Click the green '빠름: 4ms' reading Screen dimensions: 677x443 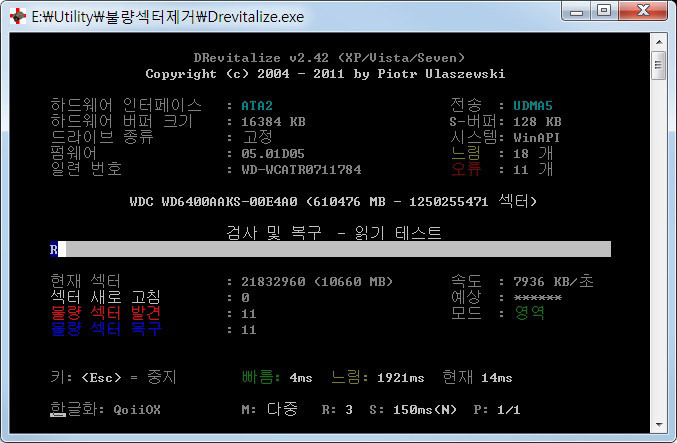coord(277,377)
